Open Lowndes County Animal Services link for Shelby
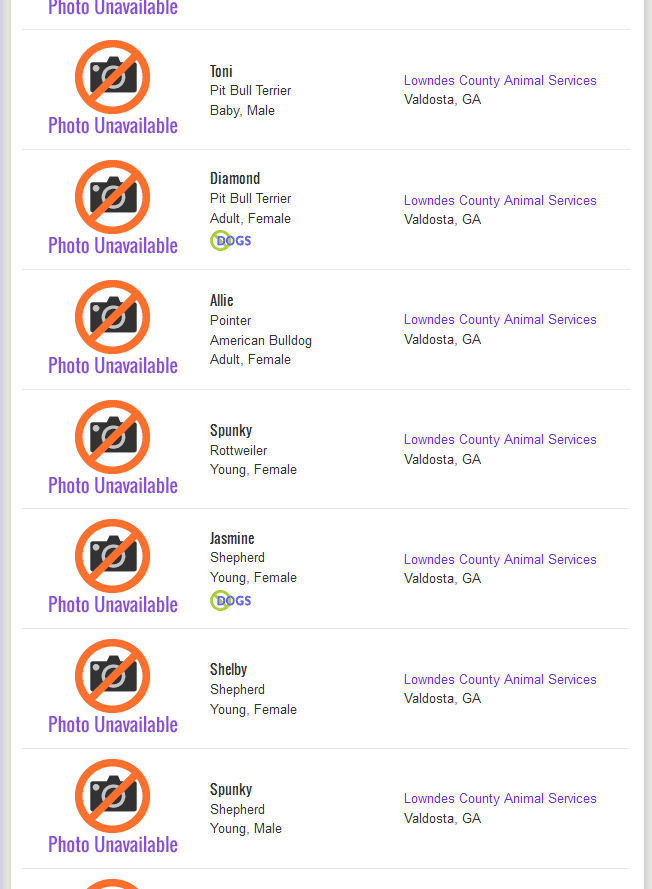The height and width of the screenshot is (889, 652). pyautogui.click(x=500, y=680)
